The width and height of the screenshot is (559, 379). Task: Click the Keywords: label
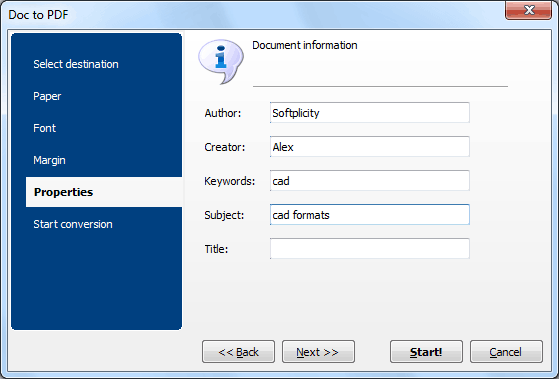point(230,181)
